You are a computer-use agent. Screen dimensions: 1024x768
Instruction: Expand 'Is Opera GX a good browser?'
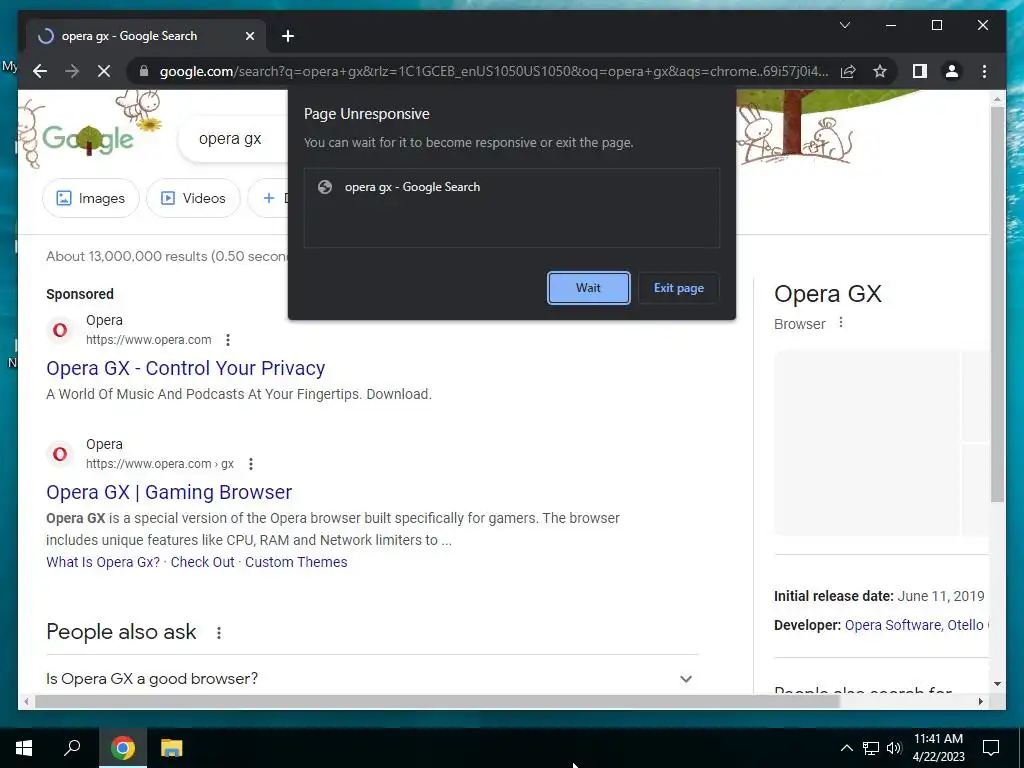tap(372, 679)
